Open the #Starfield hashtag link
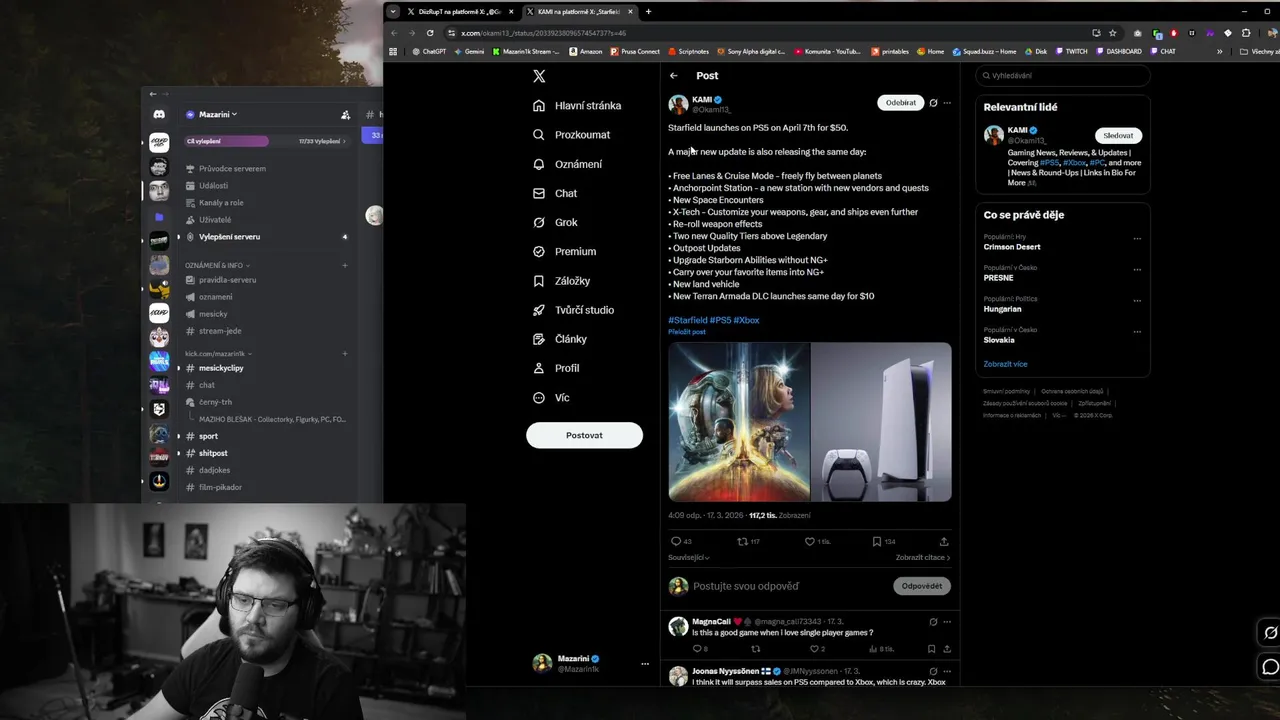This screenshot has width=1280, height=720. tap(687, 320)
